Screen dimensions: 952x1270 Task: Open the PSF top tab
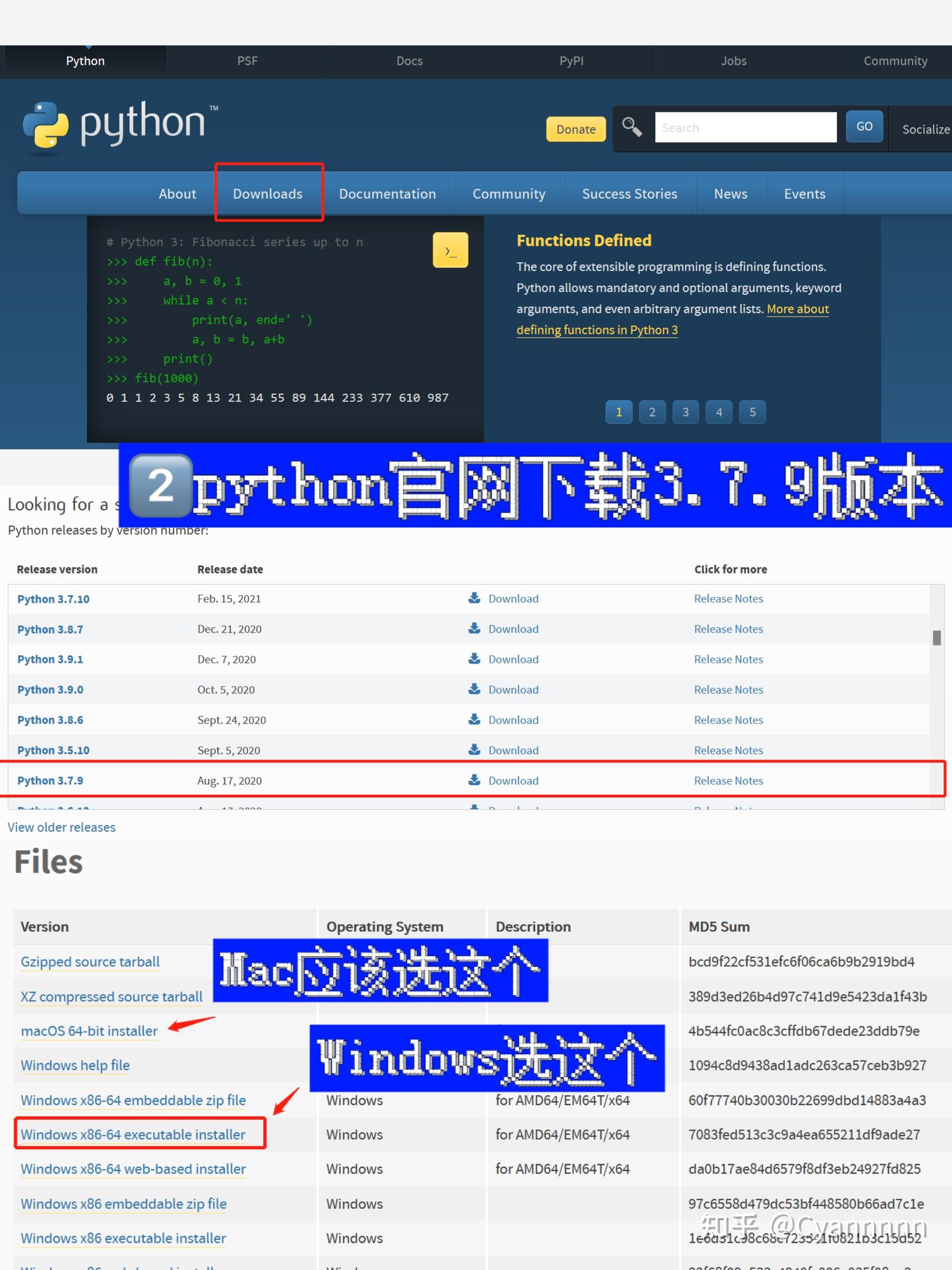click(248, 62)
